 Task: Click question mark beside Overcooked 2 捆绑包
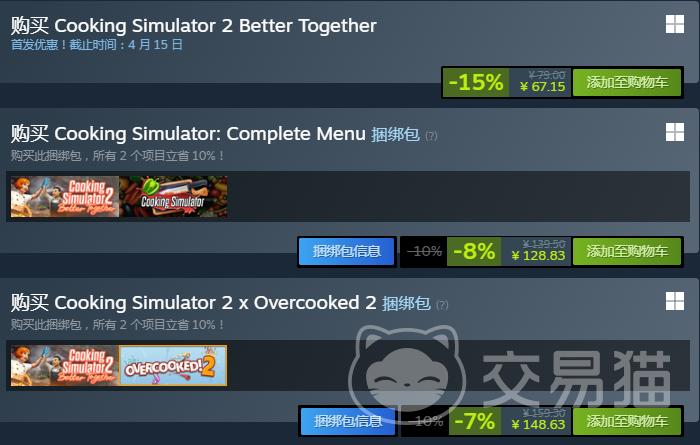click(442, 305)
